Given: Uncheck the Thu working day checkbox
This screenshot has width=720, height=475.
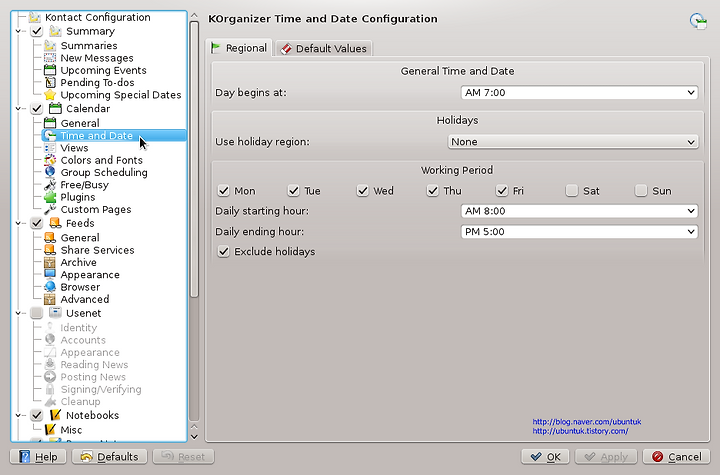Looking at the screenshot, I should click(433, 191).
